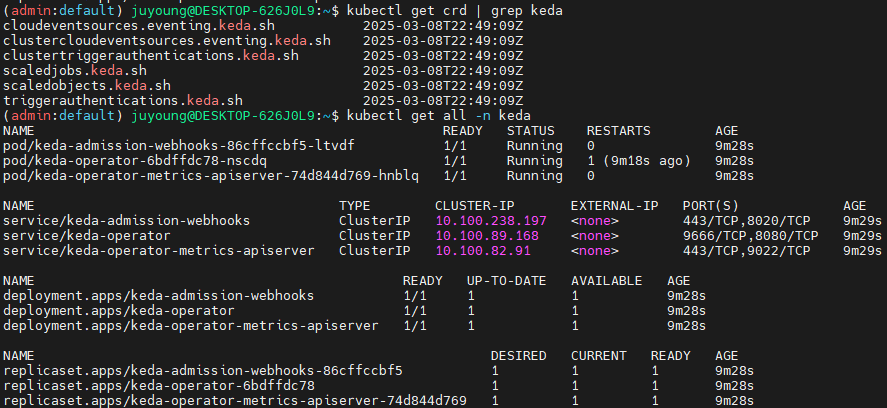Select deployment.apps/keda-operator
Screen dimensions: 887x408
[119, 311]
